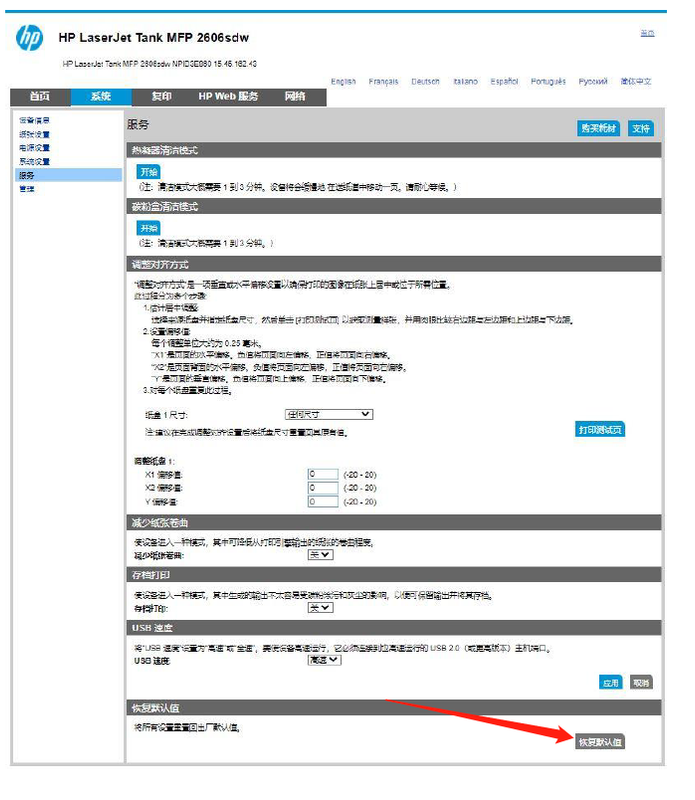Image resolution: width=695 pixels, height=800 pixels.
Task: Expand the USB 速度 dropdown
Action: pyautogui.click(x=324, y=660)
